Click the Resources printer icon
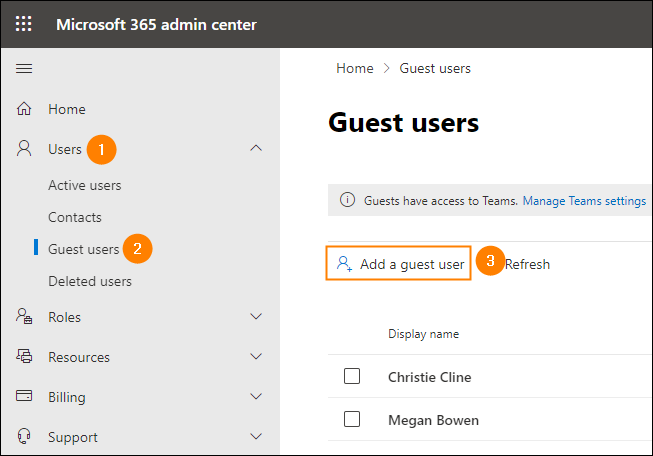The width and height of the screenshot is (653, 456). [x=24, y=356]
